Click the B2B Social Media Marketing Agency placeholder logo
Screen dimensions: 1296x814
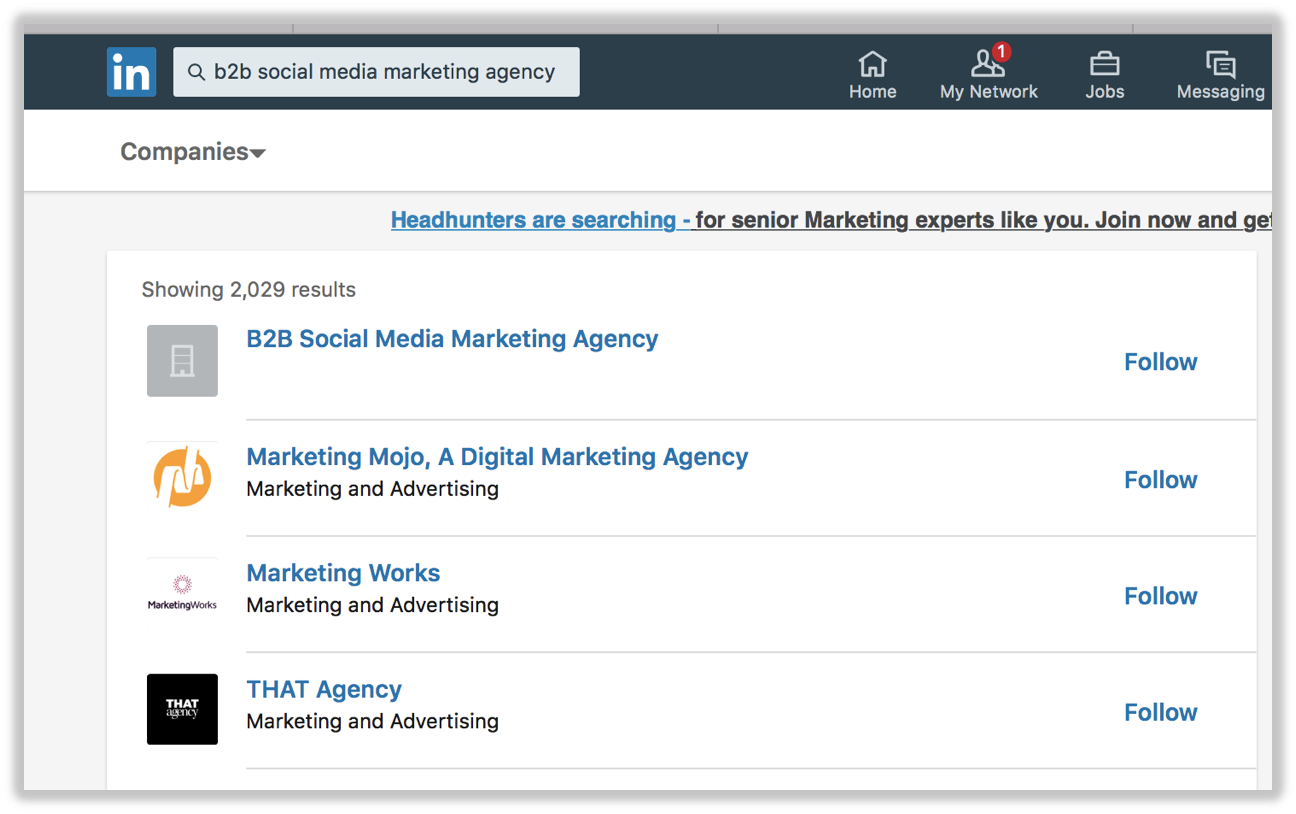click(182, 361)
